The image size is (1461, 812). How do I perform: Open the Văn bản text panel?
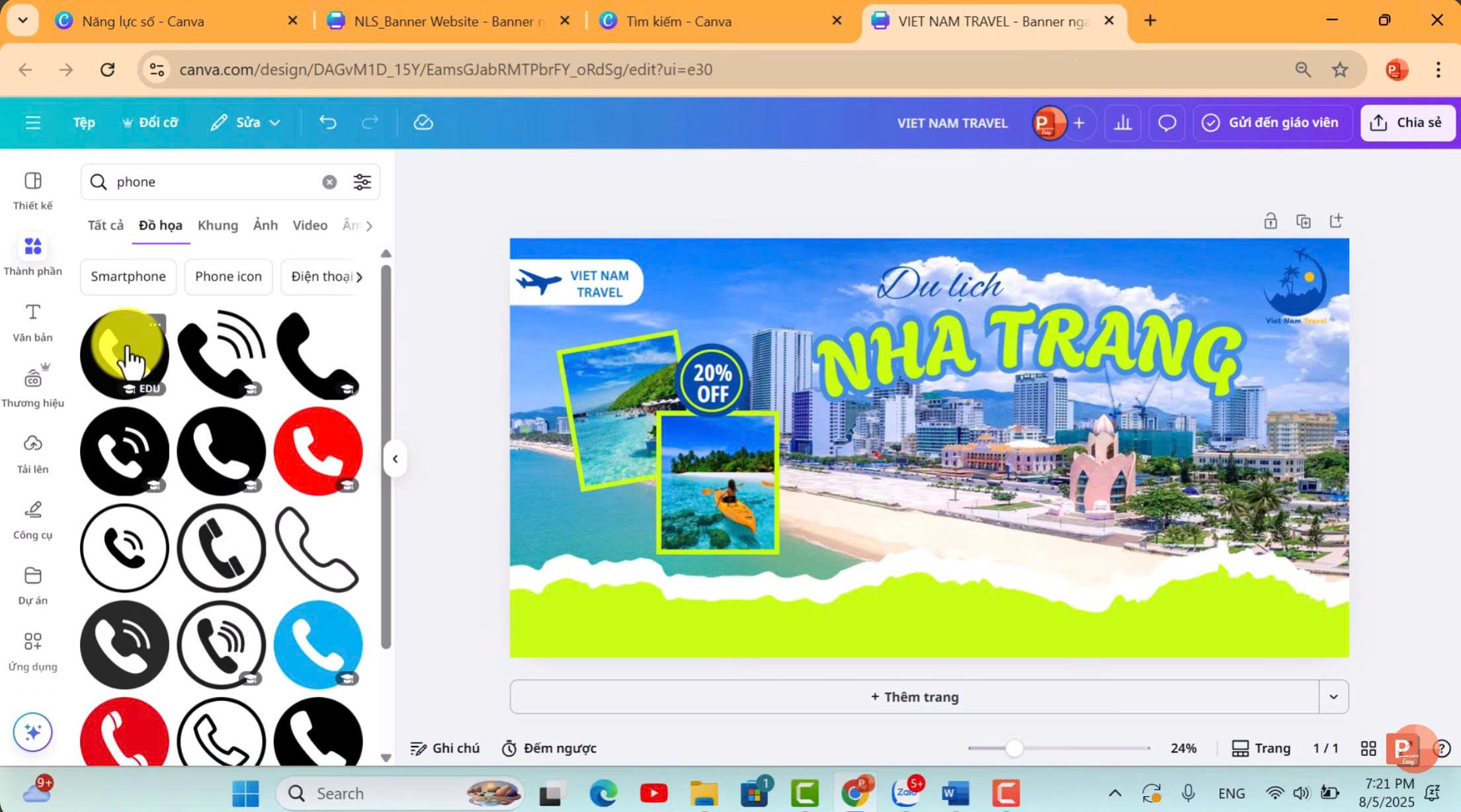pos(32,322)
